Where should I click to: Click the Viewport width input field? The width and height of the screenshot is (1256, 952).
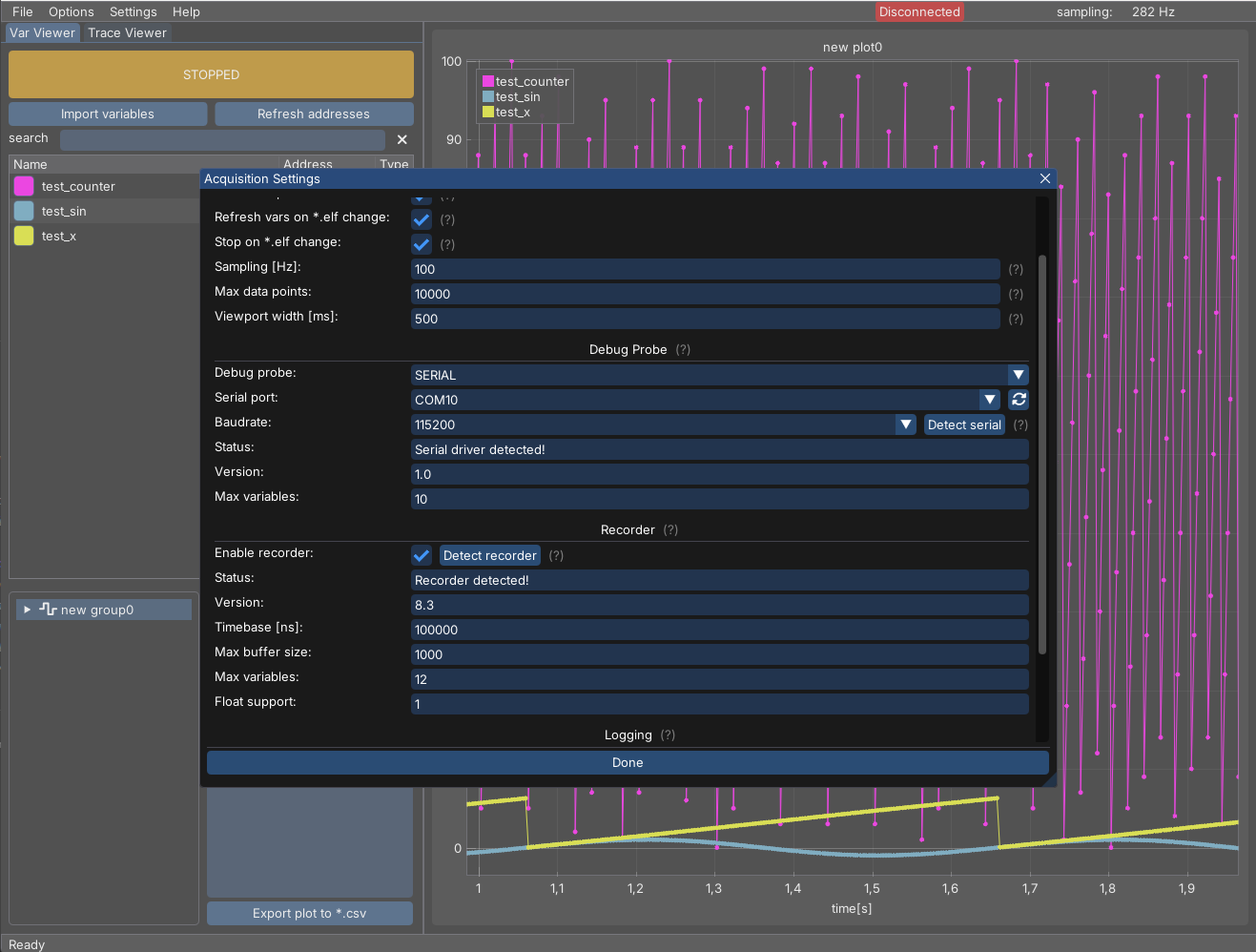705,319
